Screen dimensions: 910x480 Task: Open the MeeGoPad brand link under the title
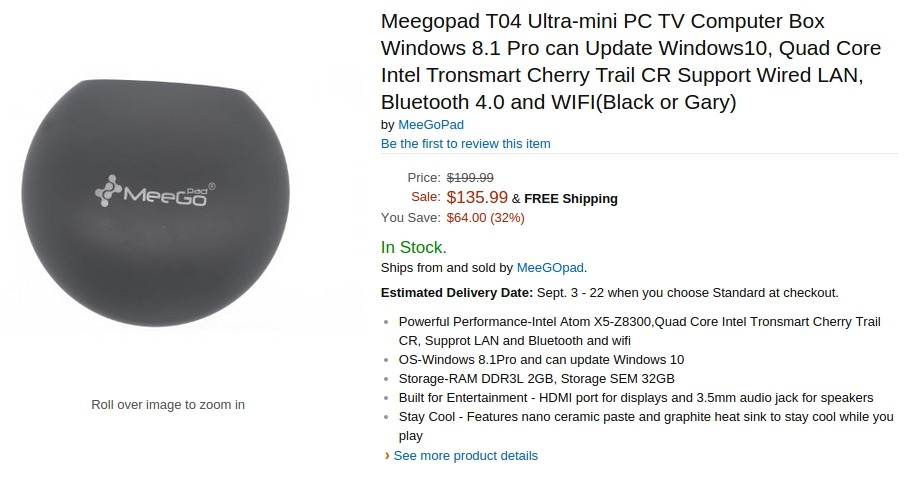coord(431,125)
